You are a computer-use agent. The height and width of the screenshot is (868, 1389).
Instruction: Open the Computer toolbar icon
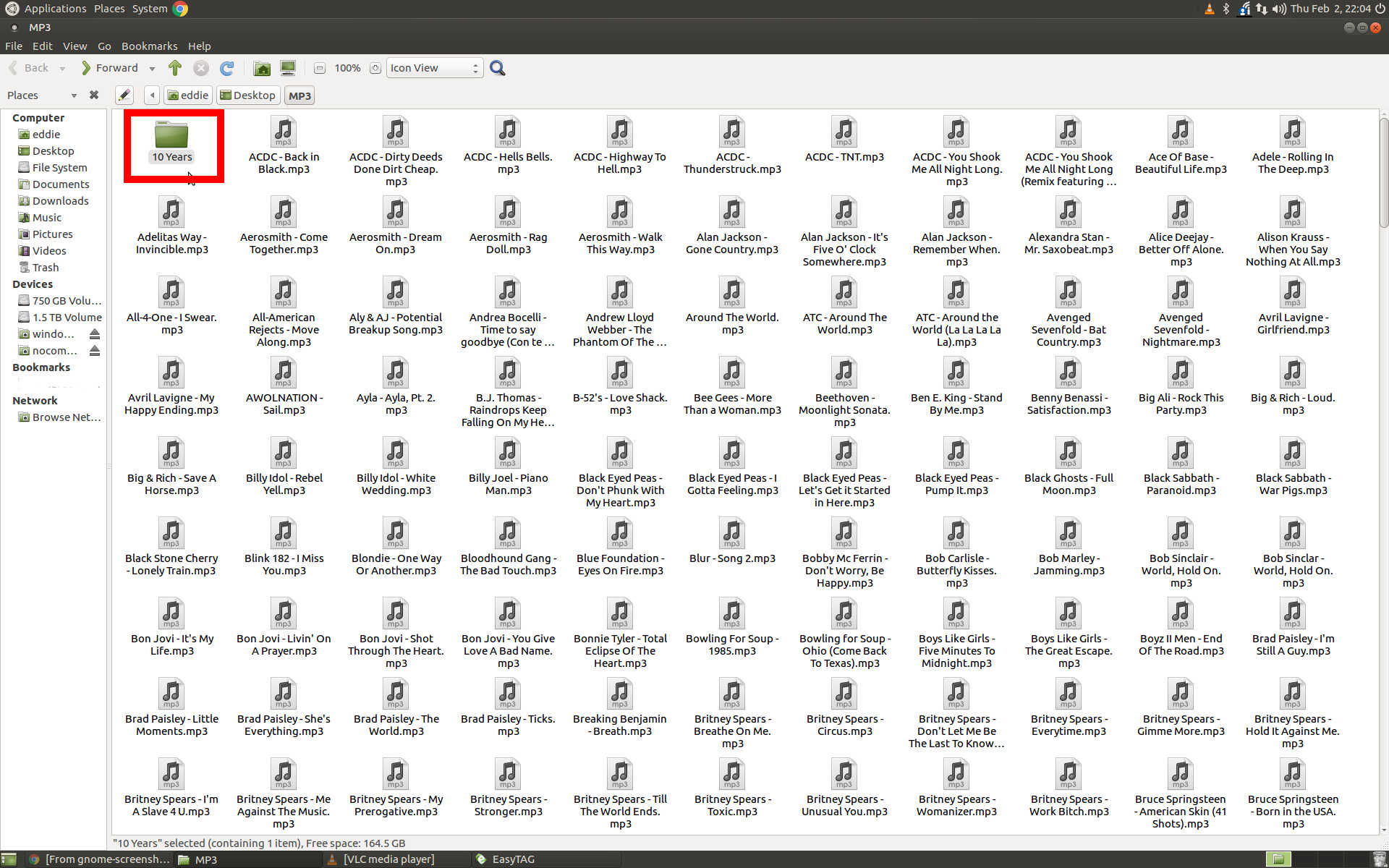[x=288, y=68]
